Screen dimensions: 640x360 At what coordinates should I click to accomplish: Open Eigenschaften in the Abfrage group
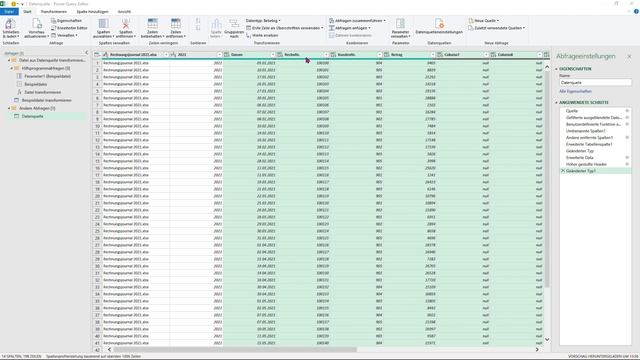coord(67,20)
